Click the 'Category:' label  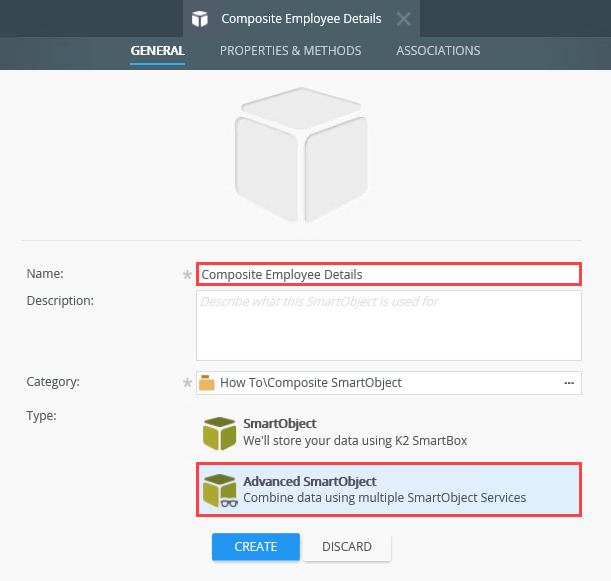(53, 381)
